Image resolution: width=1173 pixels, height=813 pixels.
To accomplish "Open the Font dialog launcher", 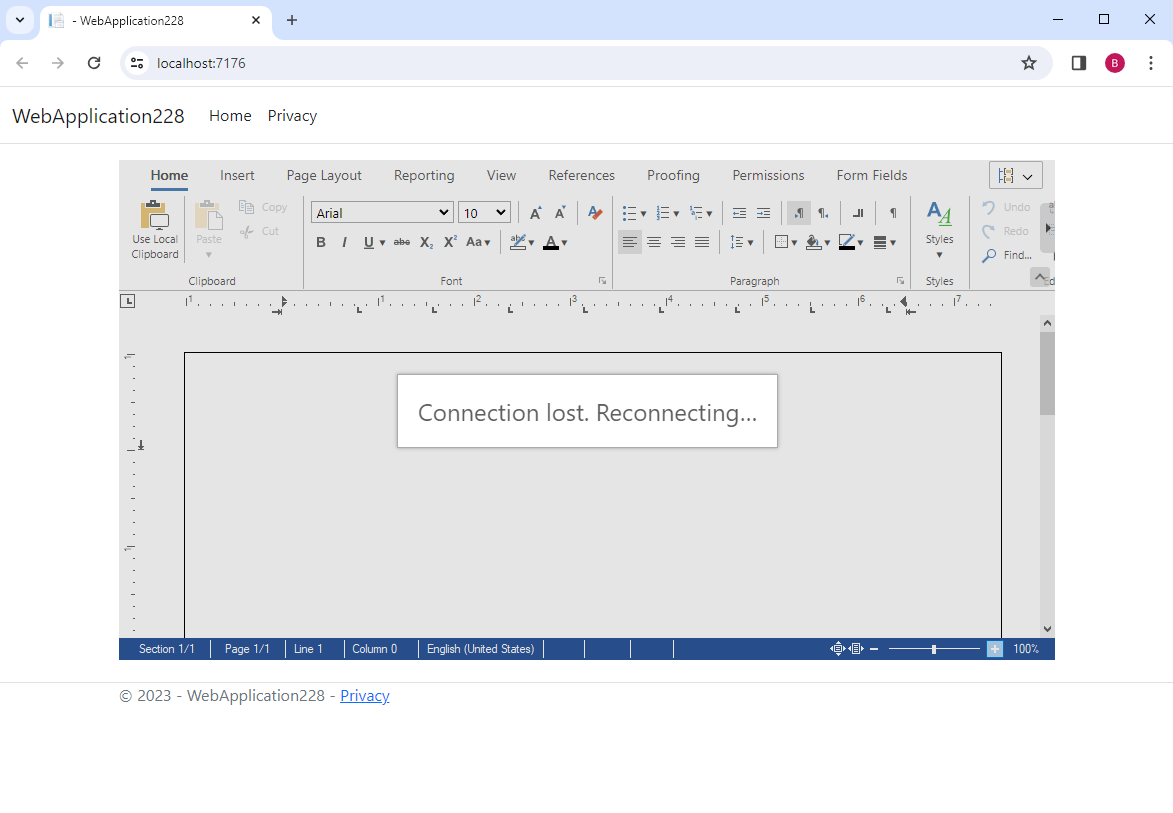I will (602, 281).
